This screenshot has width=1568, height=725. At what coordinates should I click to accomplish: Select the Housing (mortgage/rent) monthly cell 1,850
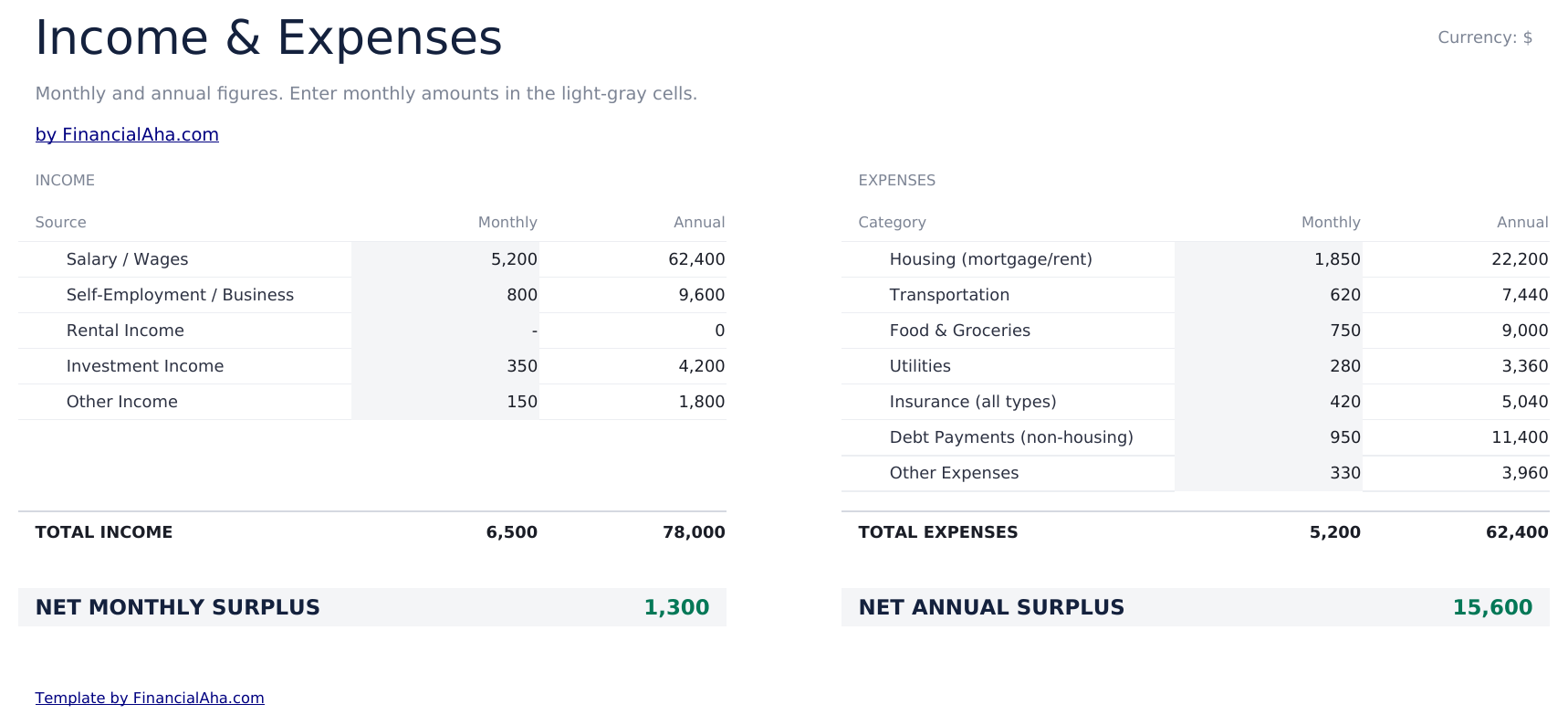click(x=1269, y=259)
